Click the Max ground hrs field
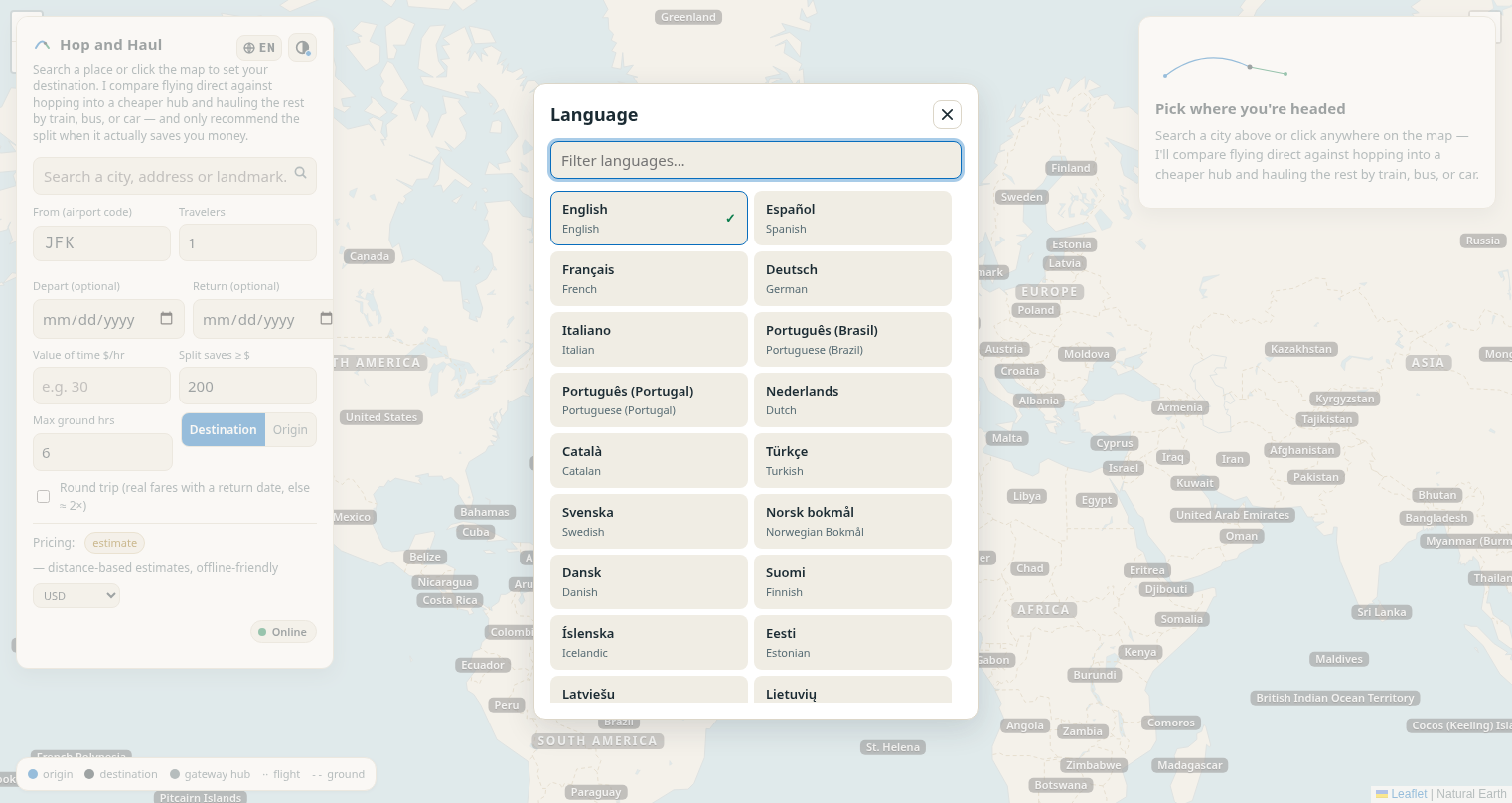This screenshot has height=803, width=1512. pos(102,452)
